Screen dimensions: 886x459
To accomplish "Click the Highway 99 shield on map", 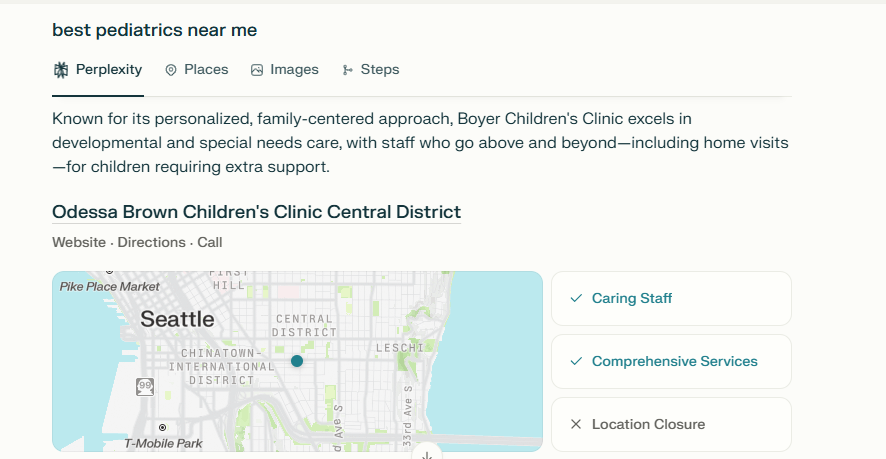I will [x=145, y=387].
